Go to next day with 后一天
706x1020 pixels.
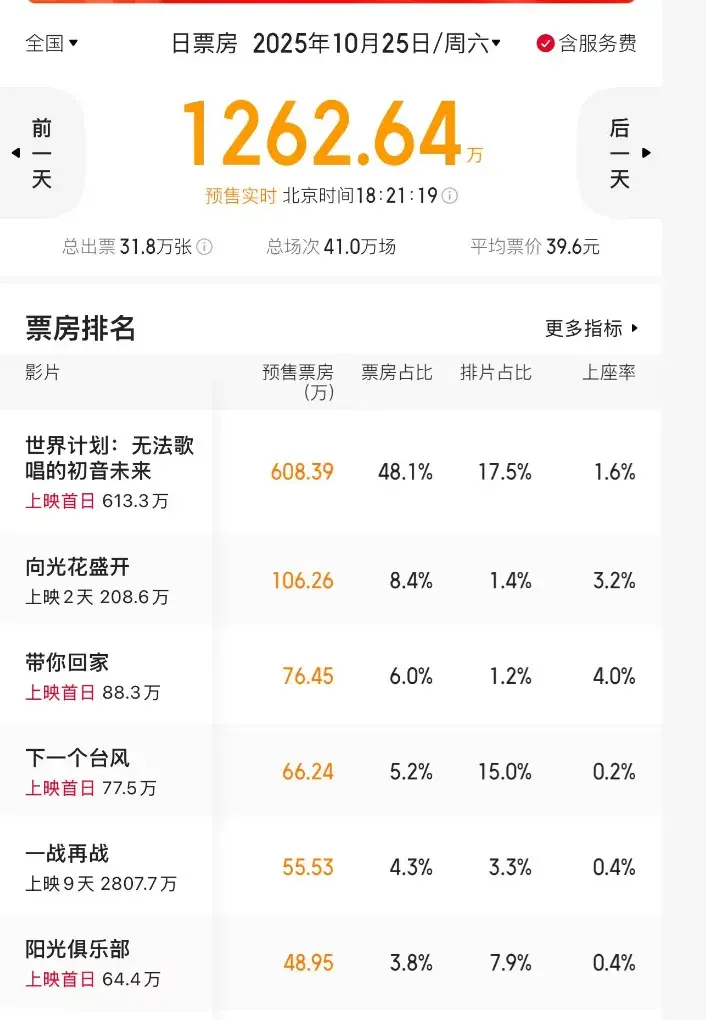(x=620, y=153)
